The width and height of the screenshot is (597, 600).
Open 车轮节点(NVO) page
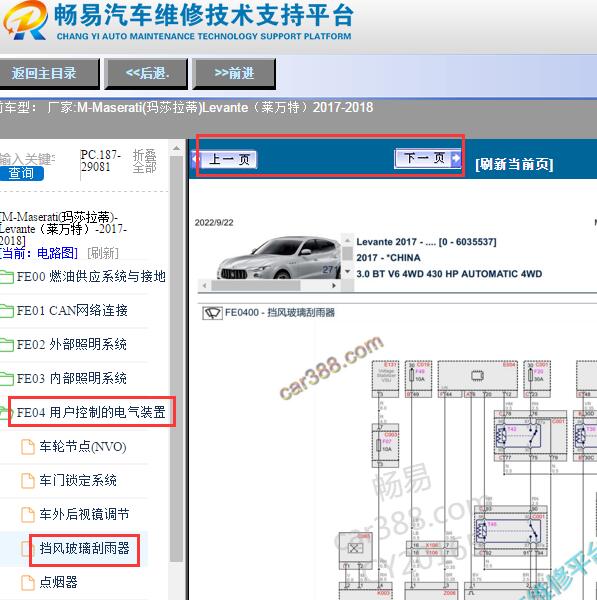pos(83,446)
